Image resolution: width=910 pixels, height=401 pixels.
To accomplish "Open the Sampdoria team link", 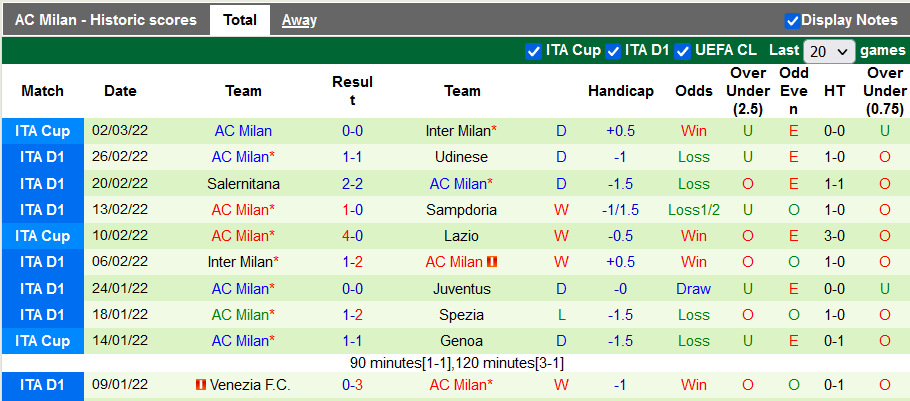I will tap(461, 210).
